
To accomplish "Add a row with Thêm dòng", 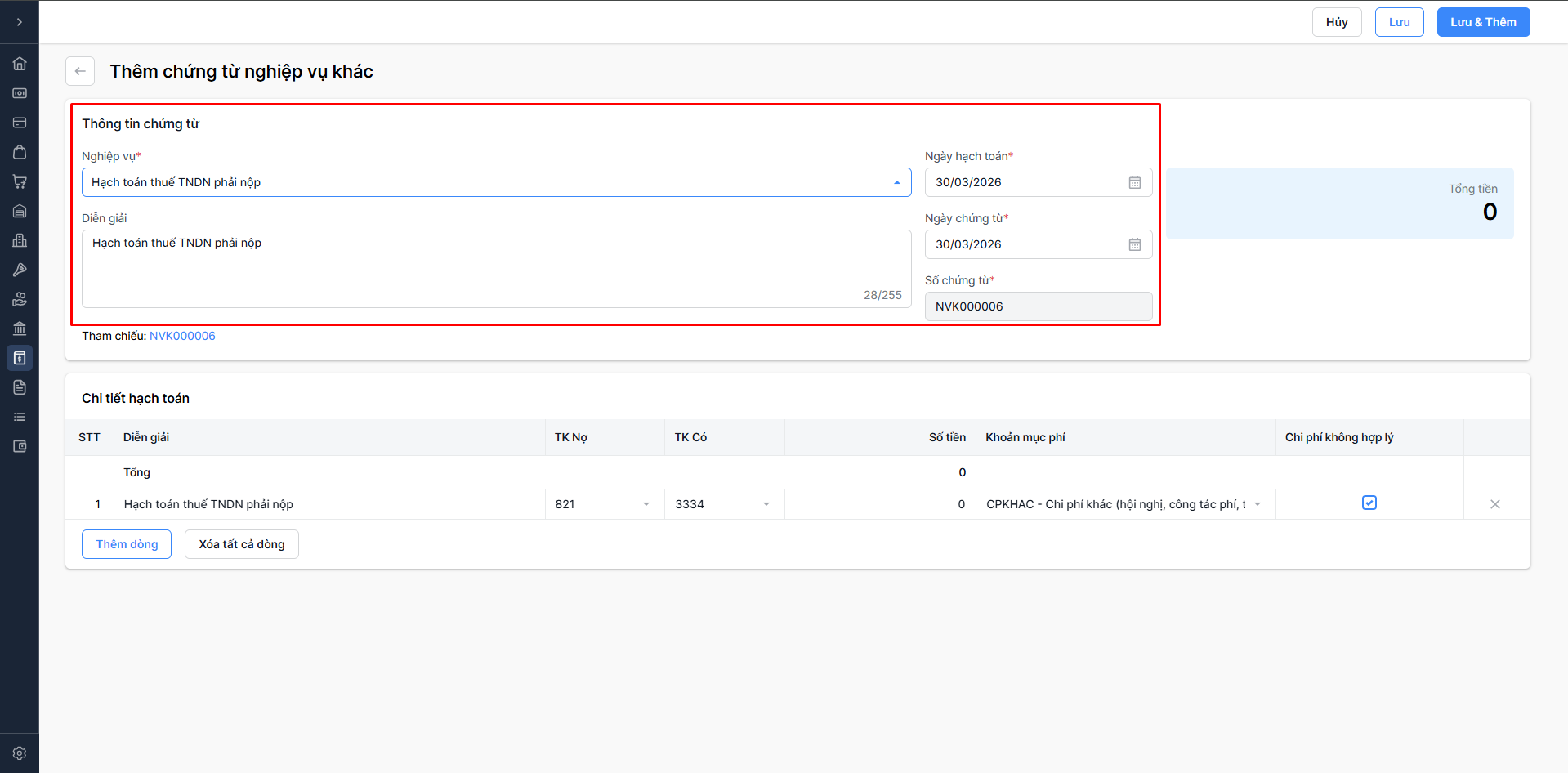I will tap(127, 544).
